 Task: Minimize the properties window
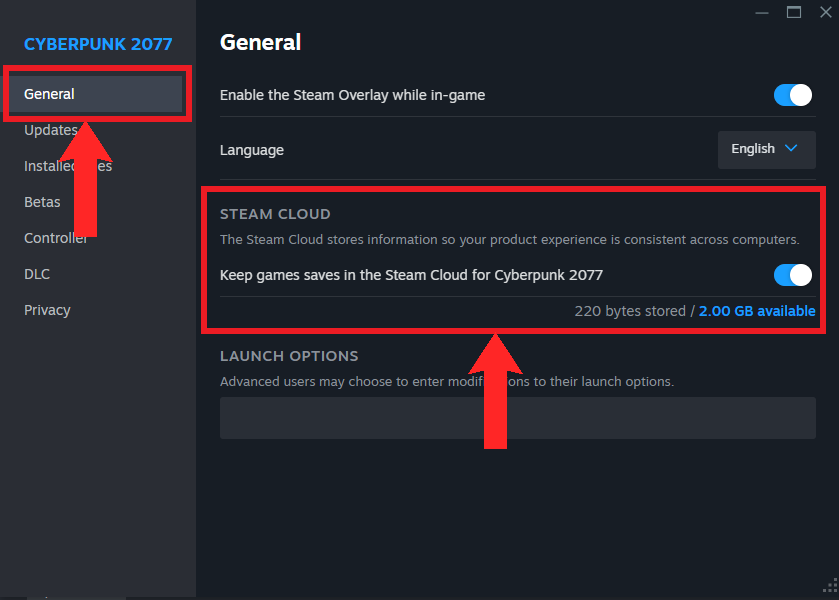click(762, 12)
